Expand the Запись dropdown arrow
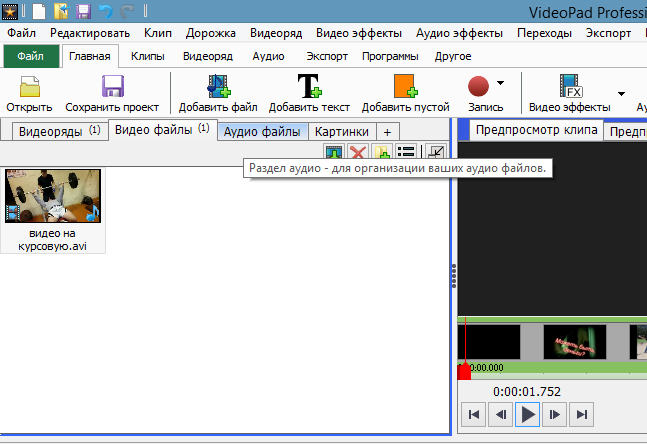 500,83
